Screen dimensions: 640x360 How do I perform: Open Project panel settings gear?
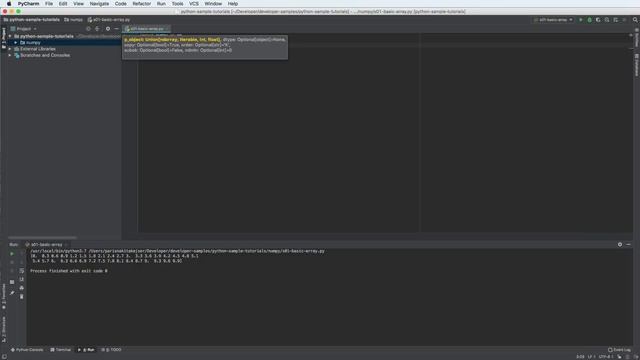(108, 29)
